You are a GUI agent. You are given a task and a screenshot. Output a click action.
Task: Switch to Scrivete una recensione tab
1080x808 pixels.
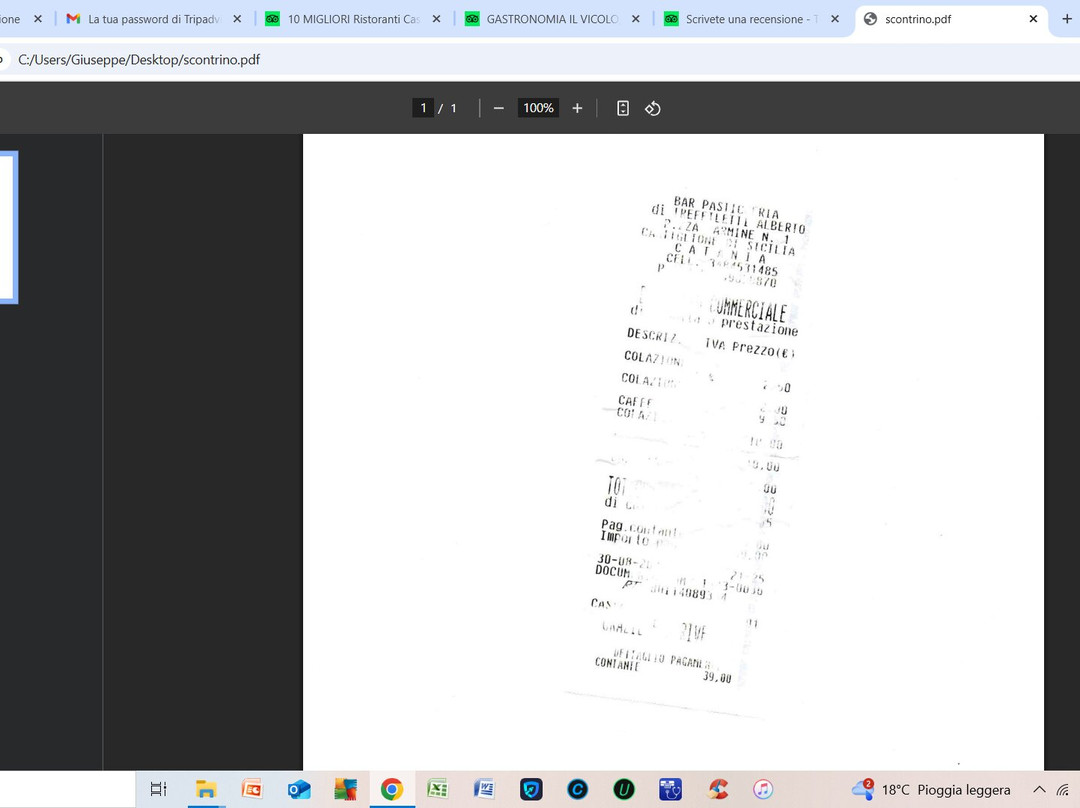tap(750, 19)
